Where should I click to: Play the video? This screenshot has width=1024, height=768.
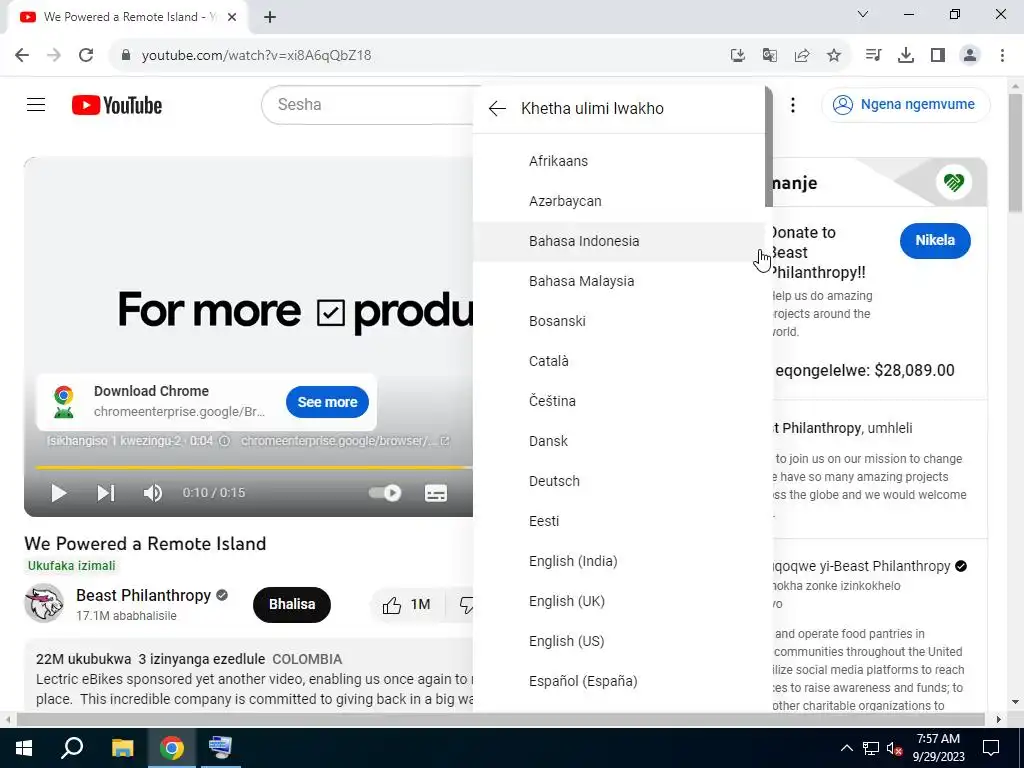tap(59, 493)
